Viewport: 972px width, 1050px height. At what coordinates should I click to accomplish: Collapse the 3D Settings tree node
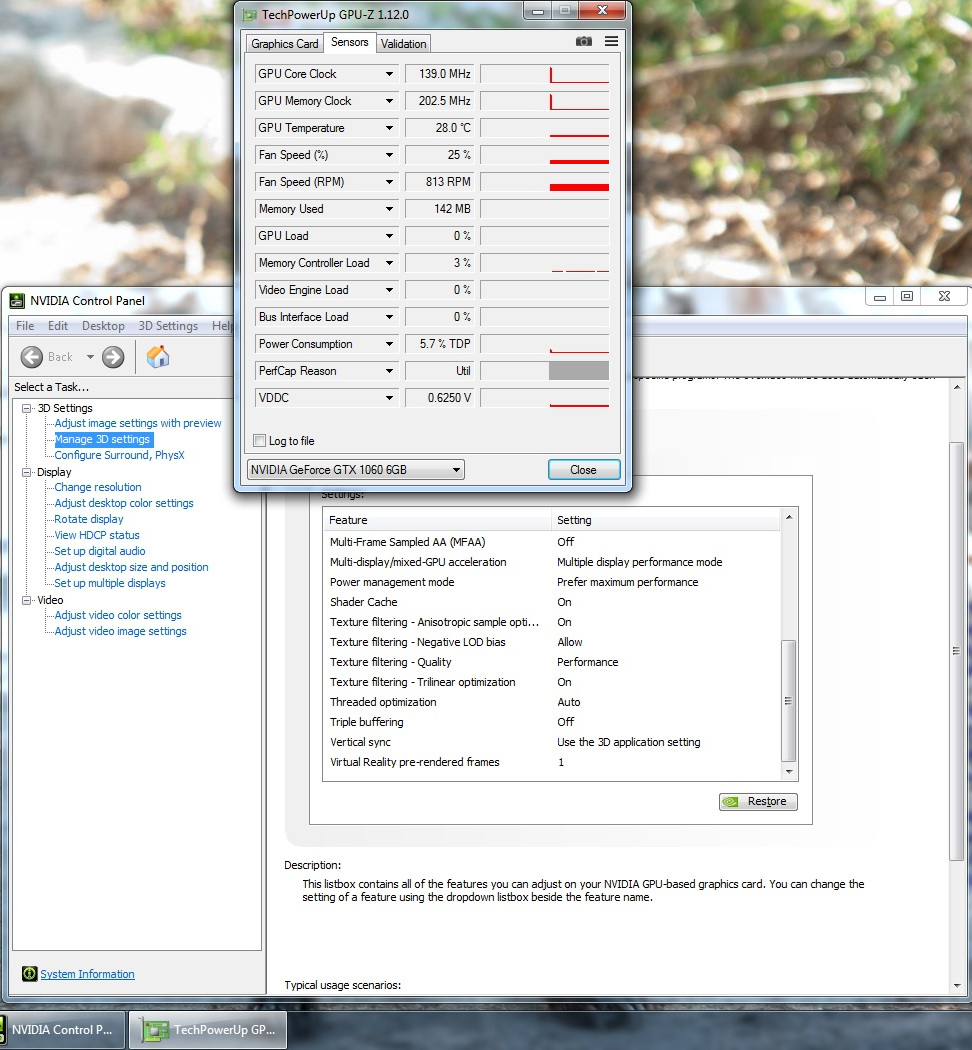coord(27,408)
